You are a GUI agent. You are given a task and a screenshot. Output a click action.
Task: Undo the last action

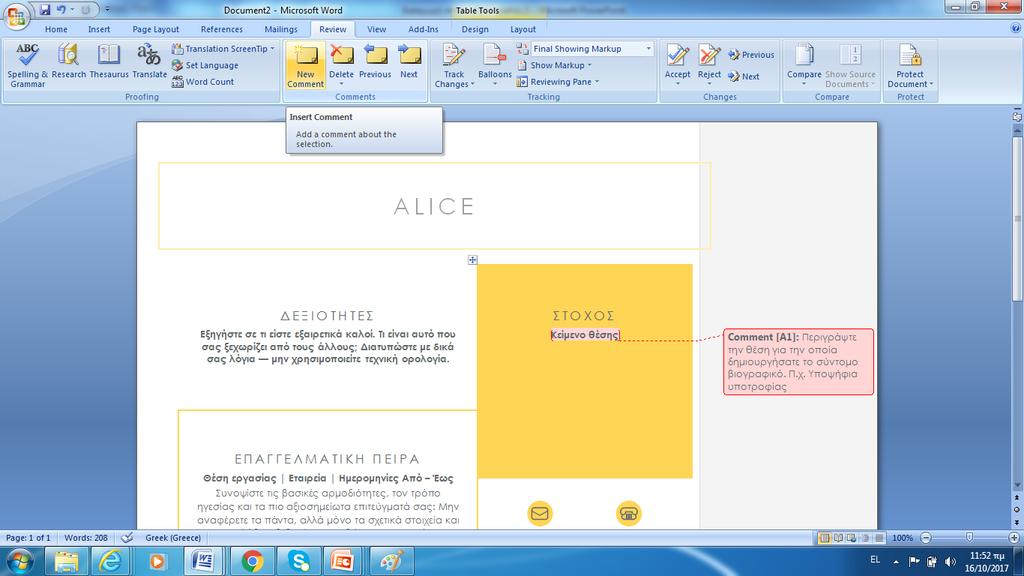[x=61, y=10]
